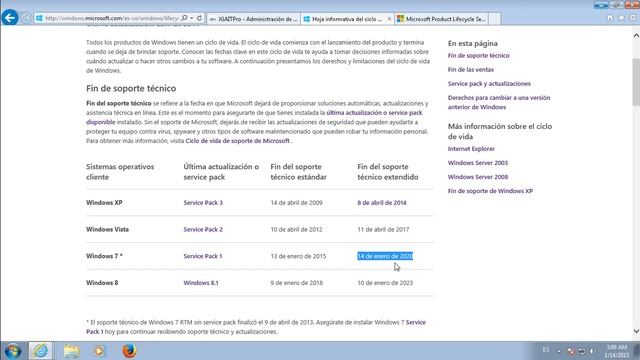Open the Windows Start menu orb
This screenshot has width=640, height=360.
click(13, 351)
